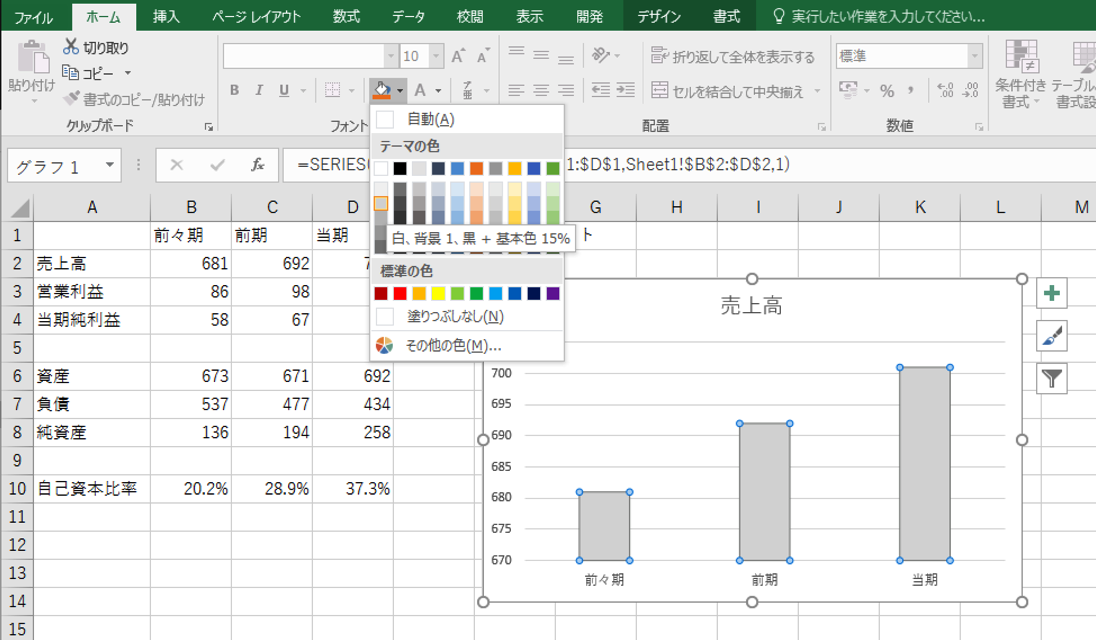
Task: Switch to the Data (データ) tab
Action: click(x=408, y=16)
